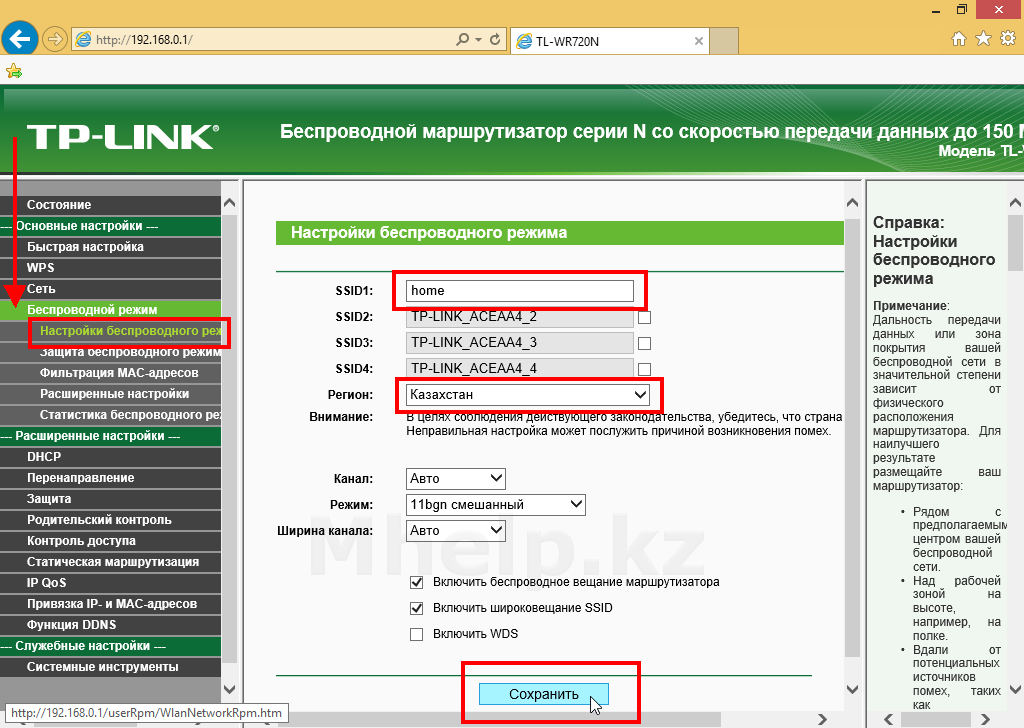Open Favorites with the star icon
This screenshot has height=728, width=1024.
point(983,39)
